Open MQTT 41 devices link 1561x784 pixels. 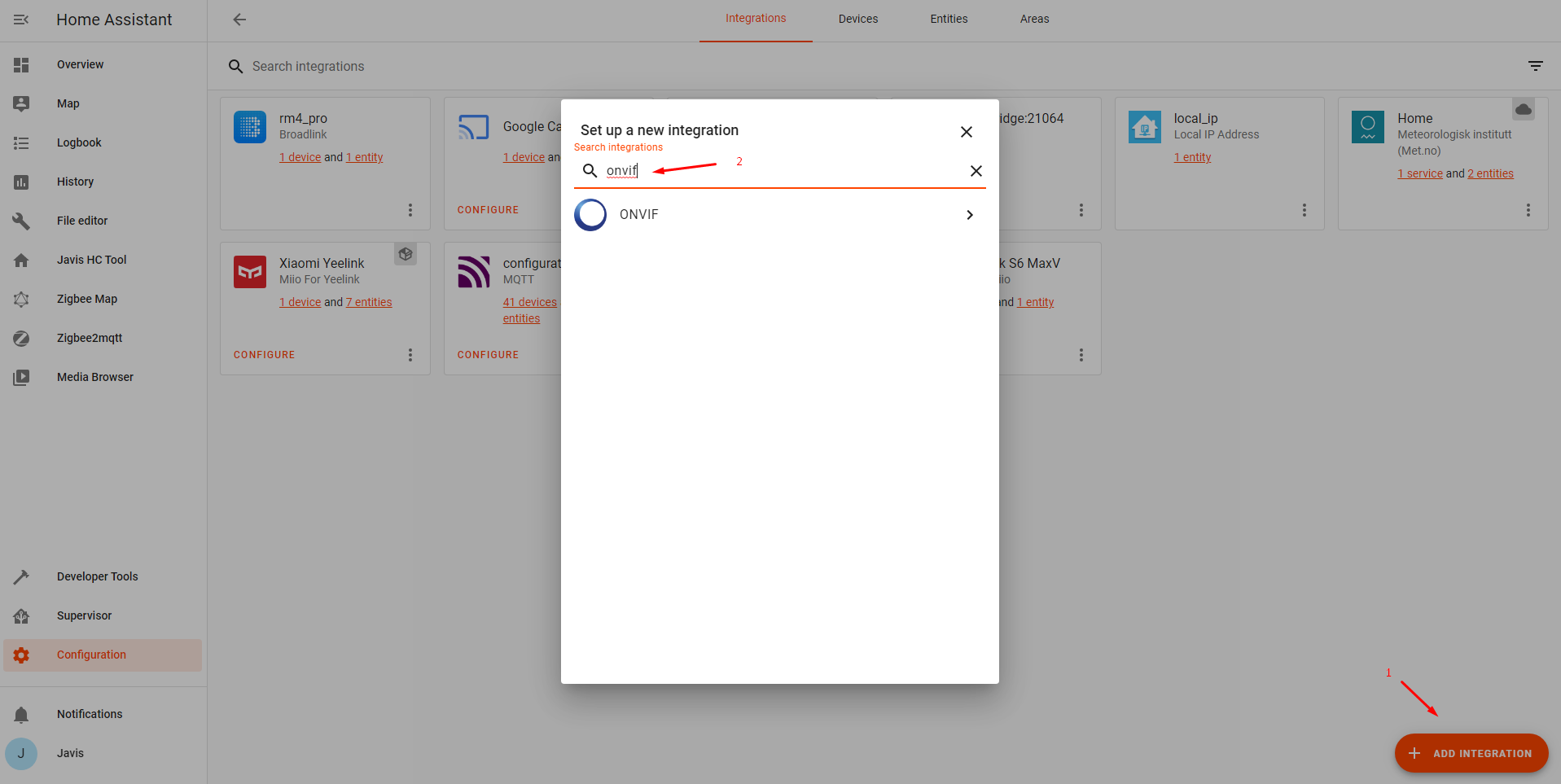tap(530, 302)
